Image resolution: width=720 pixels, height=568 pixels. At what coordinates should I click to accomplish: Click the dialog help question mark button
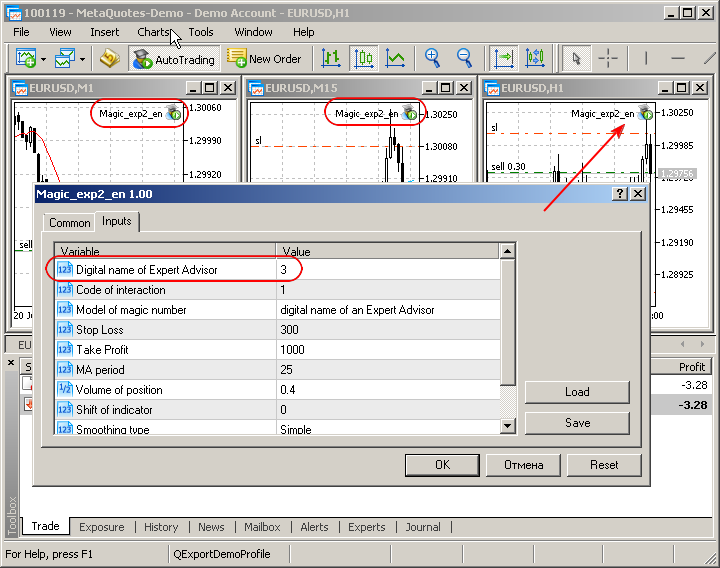tap(619, 194)
